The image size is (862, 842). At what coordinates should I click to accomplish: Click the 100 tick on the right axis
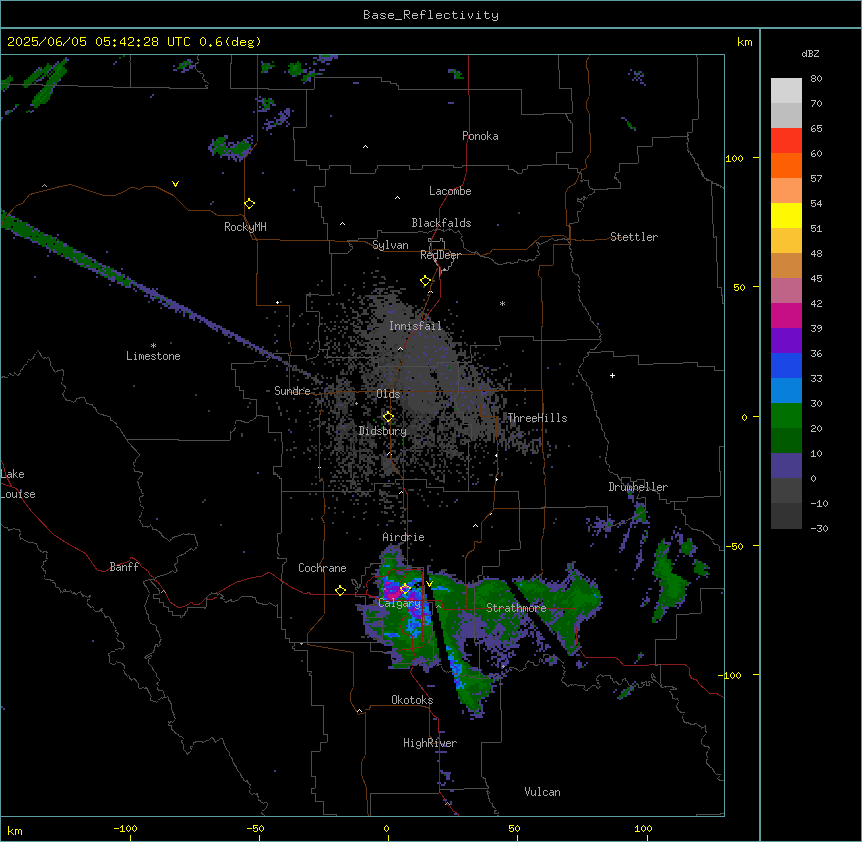pyautogui.click(x=734, y=158)
